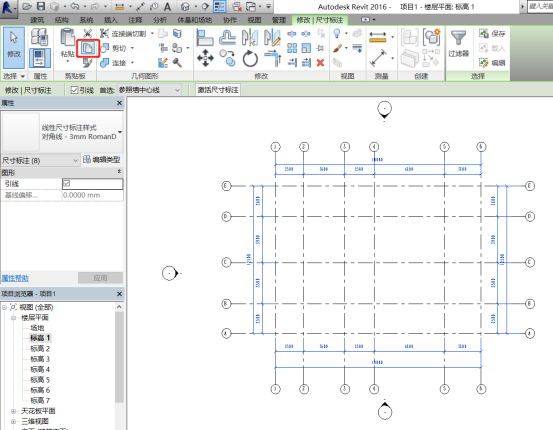553x430 pixels.
Task: Click the 激活尺寸标注 button
Action: click(x=218, y=90)
